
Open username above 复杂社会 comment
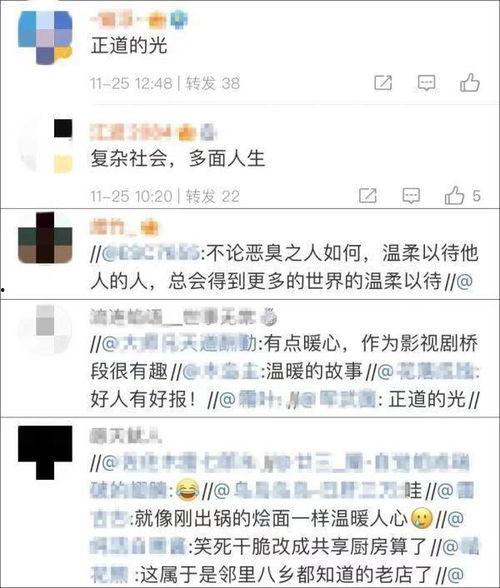click(153, 132)
